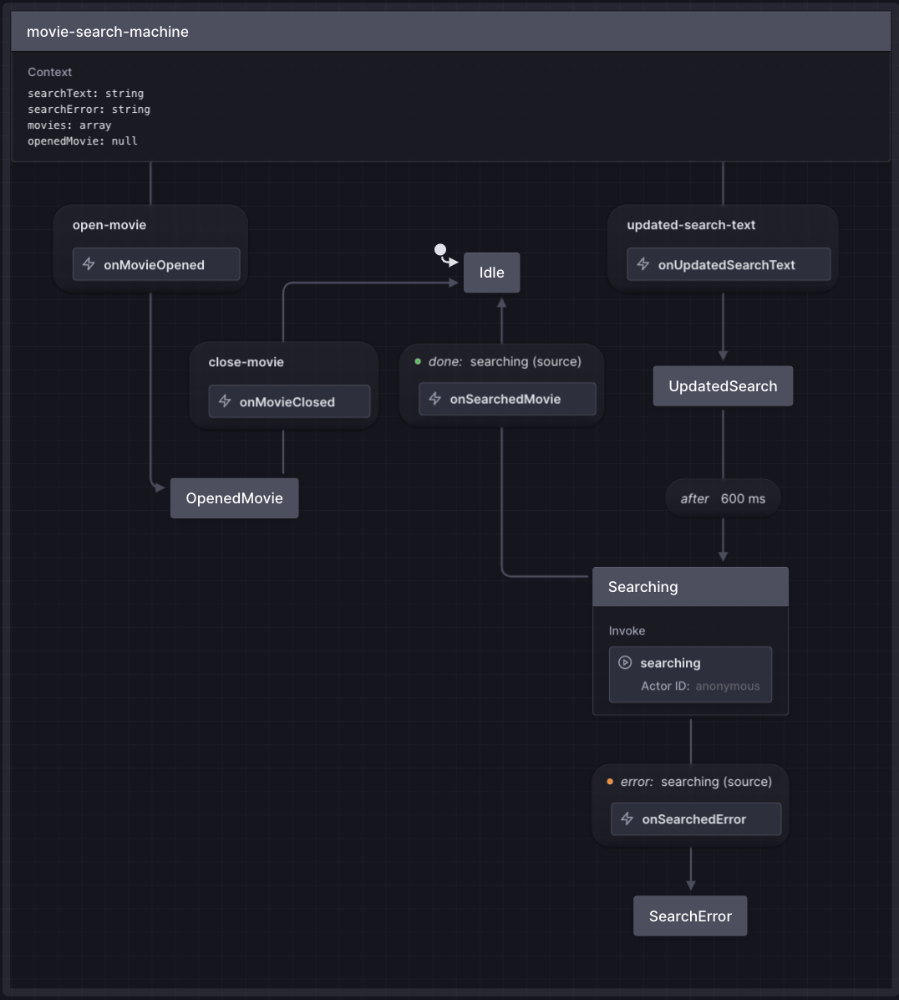Click the after 600 ms transition
This screenshot has height=1000, width=899.
tap(723, 498)
